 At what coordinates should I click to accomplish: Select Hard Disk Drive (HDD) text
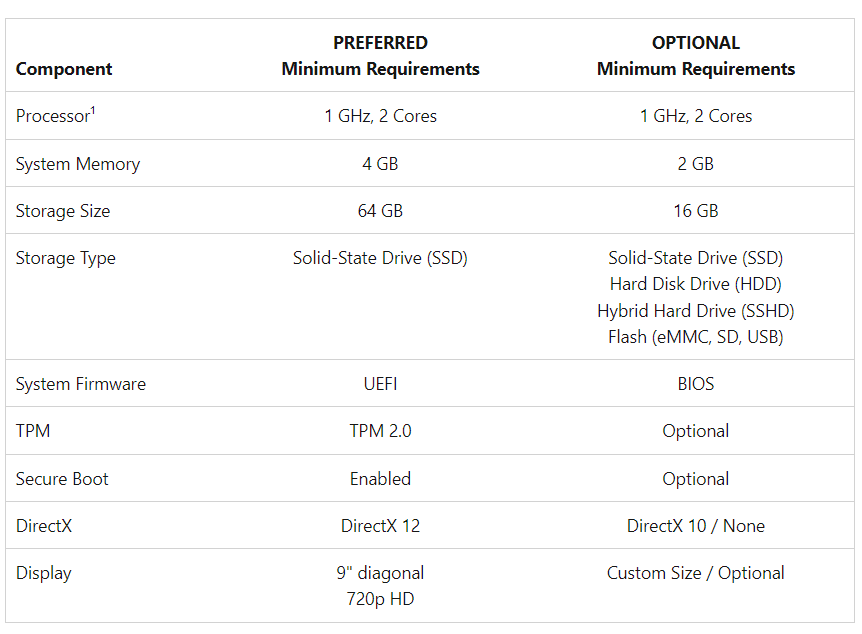click(696, 284)
